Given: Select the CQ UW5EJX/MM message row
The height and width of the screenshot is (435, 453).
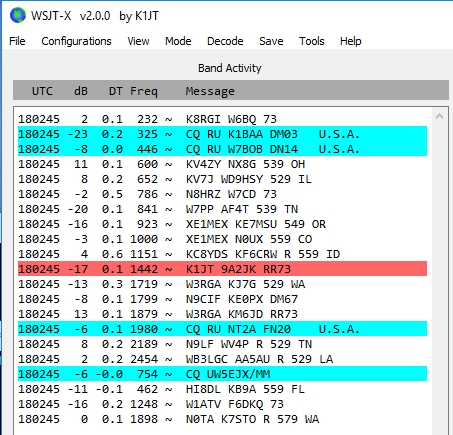Looking at the screenshot, I should click(x=222, y=374).
